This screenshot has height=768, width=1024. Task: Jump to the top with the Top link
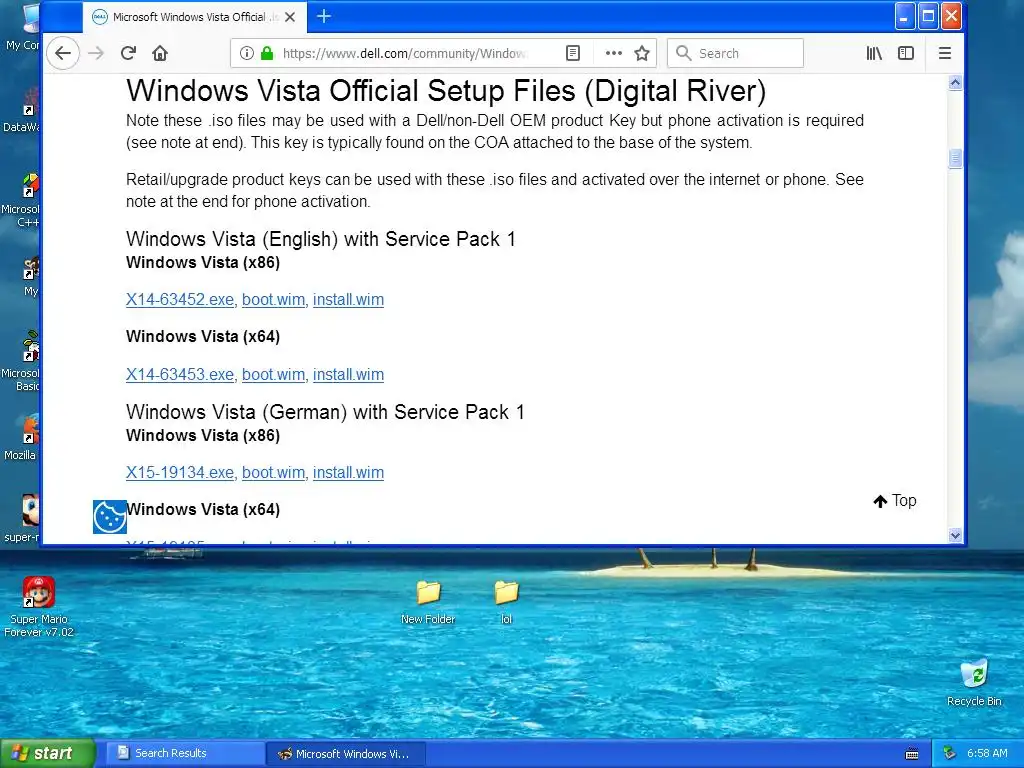[895, 501]
